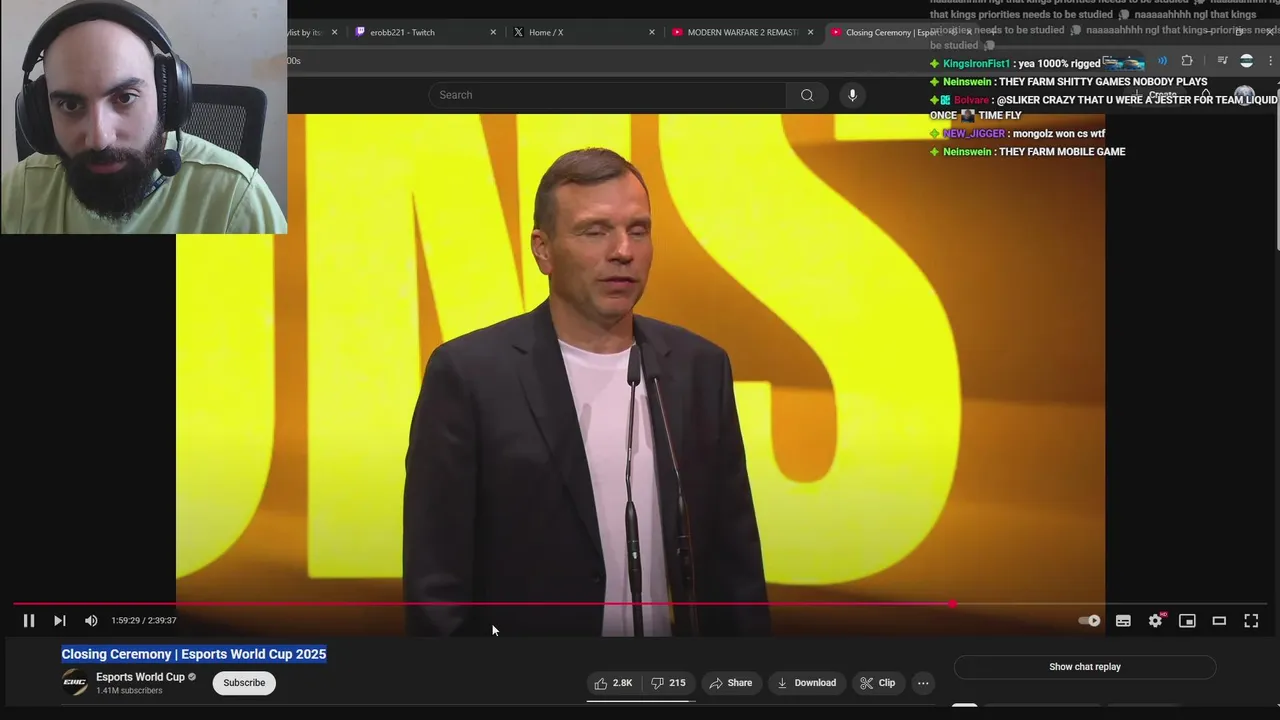This screenshot has height=720, width=1280.
Task: Click the 1.41M subscribers text
Action: tap(129, 691)
